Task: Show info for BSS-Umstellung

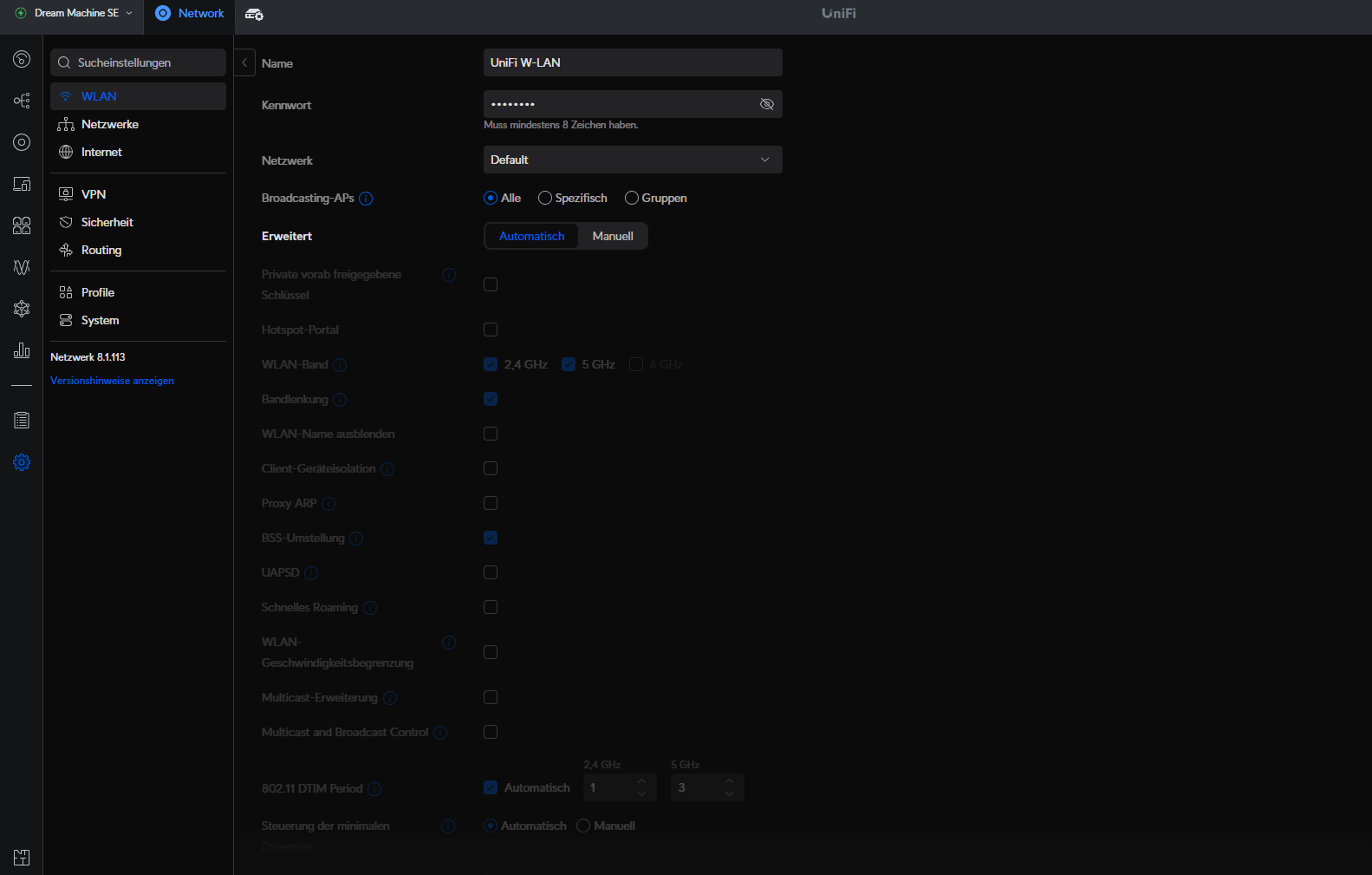Action: (x=356, y=539)
